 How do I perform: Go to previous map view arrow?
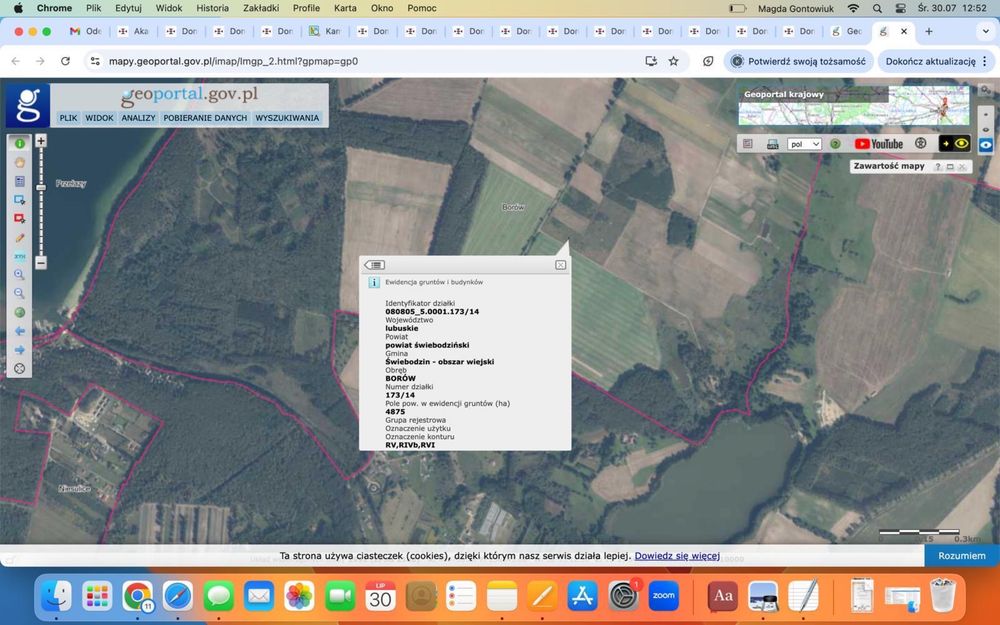click(x=19, y=330)
